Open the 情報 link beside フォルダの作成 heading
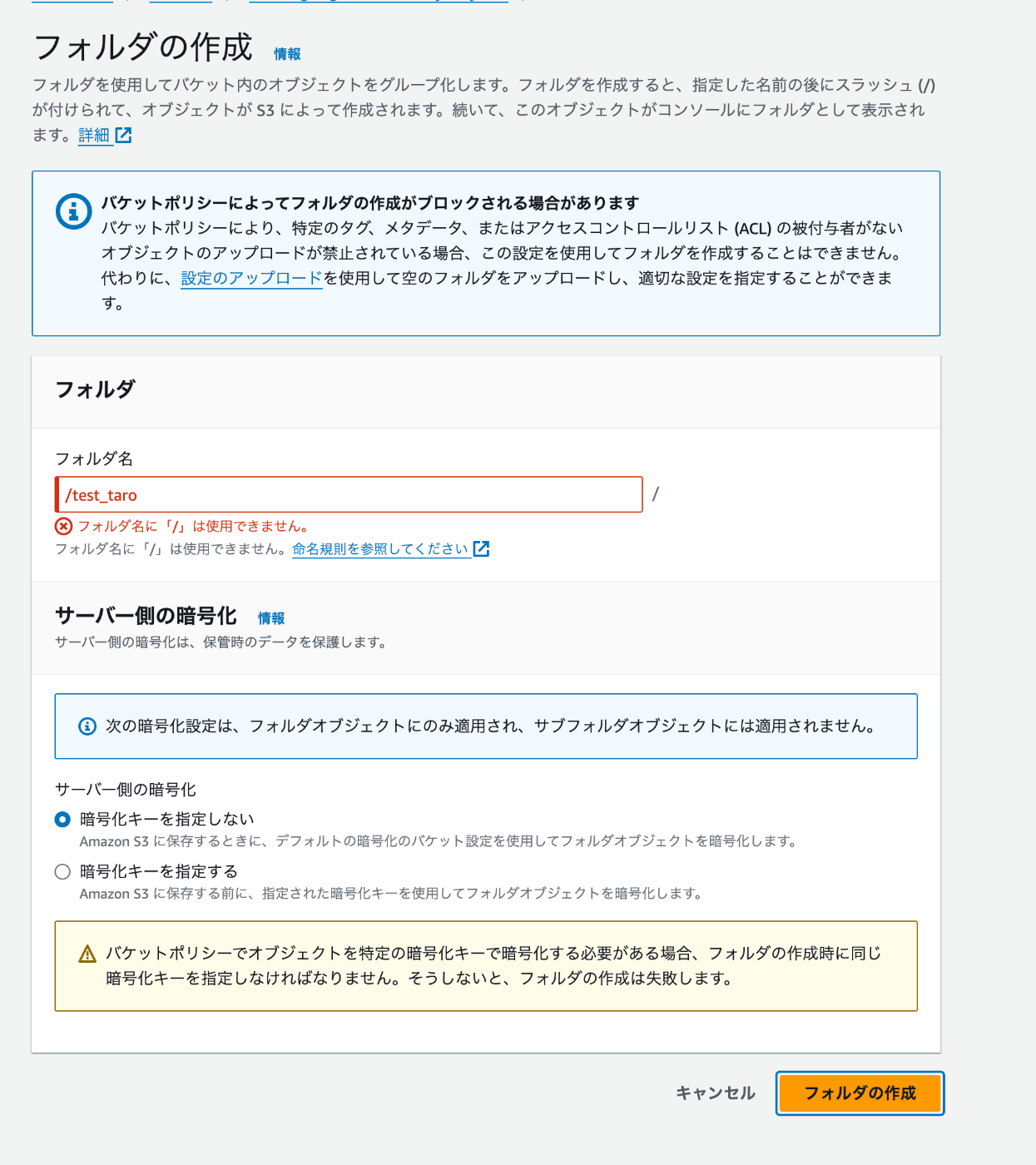 coord(287,54)
